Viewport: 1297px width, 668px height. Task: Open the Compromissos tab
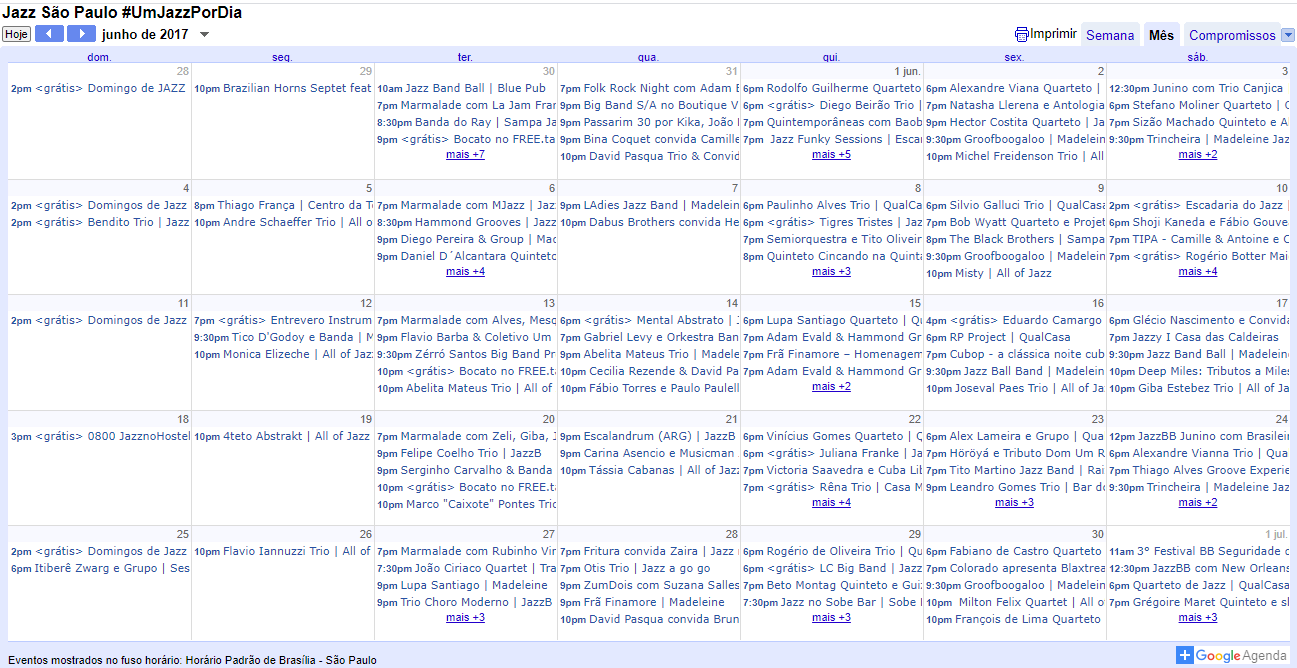click(x=1232, y=35)
